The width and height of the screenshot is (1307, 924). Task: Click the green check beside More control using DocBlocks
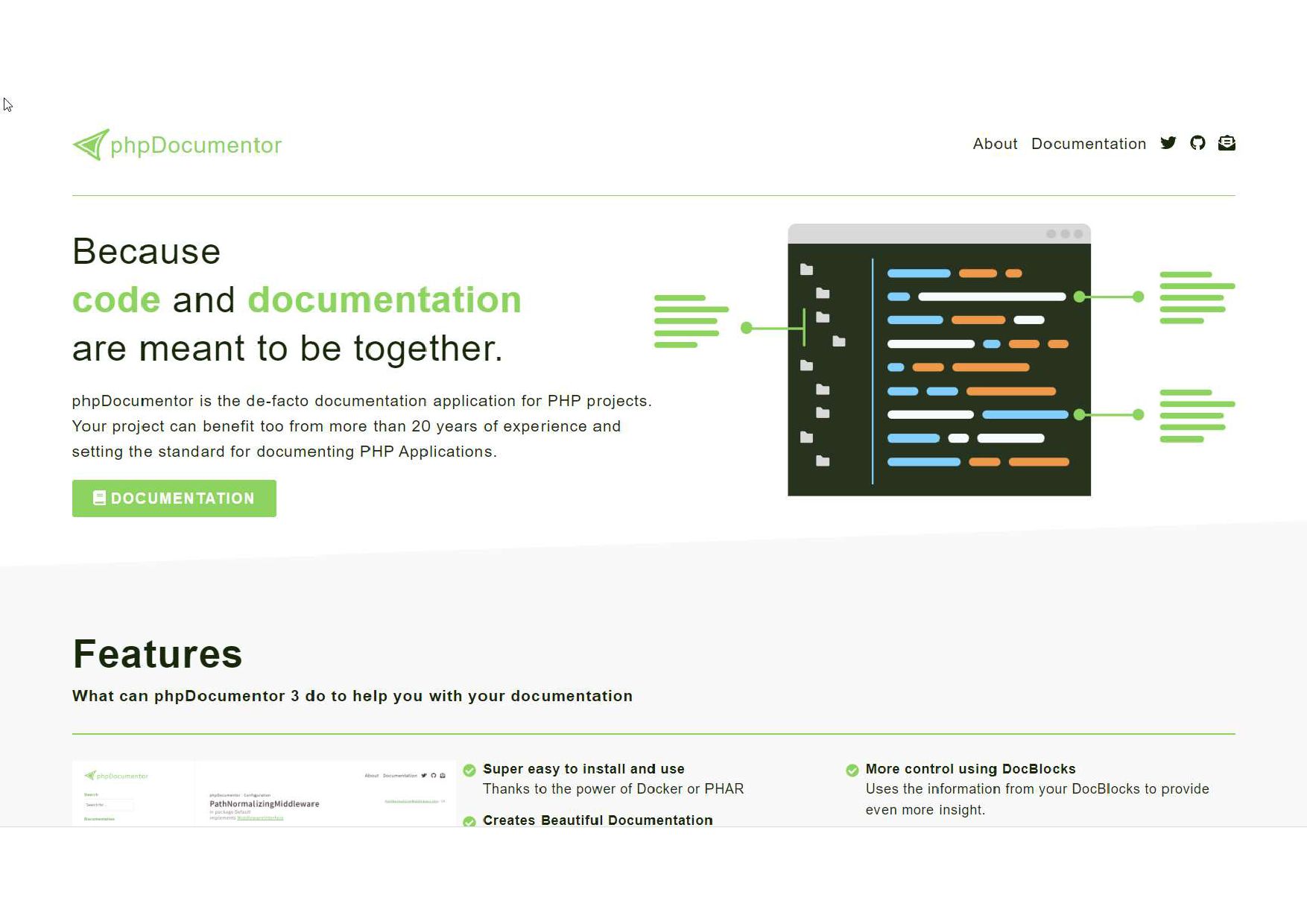(x=852, y=770)
